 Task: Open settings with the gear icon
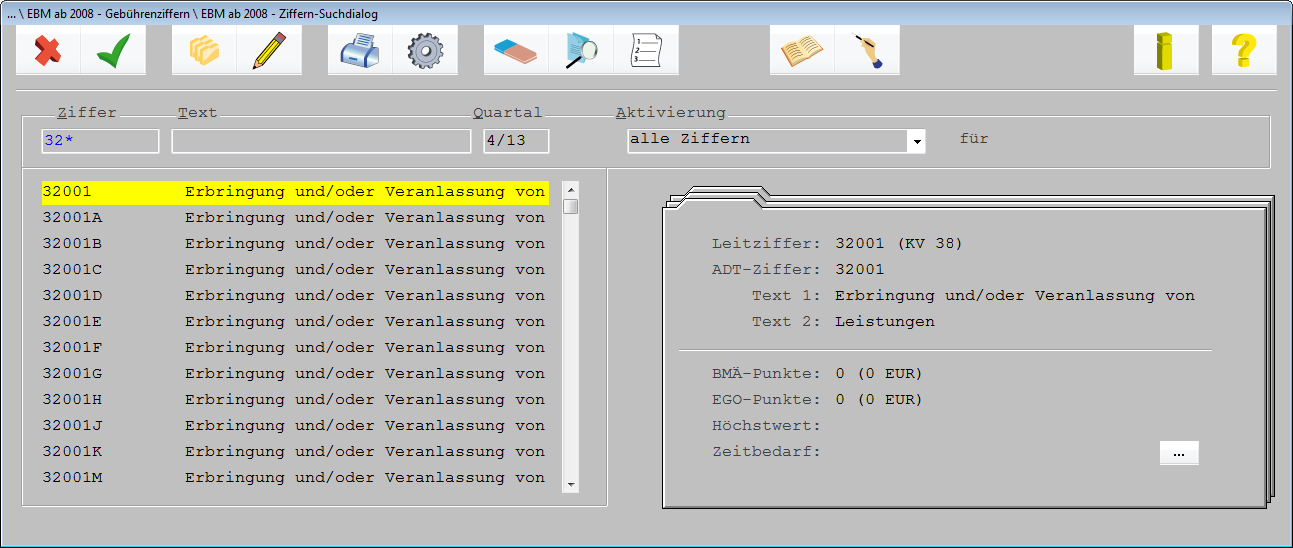coord(425,50)
